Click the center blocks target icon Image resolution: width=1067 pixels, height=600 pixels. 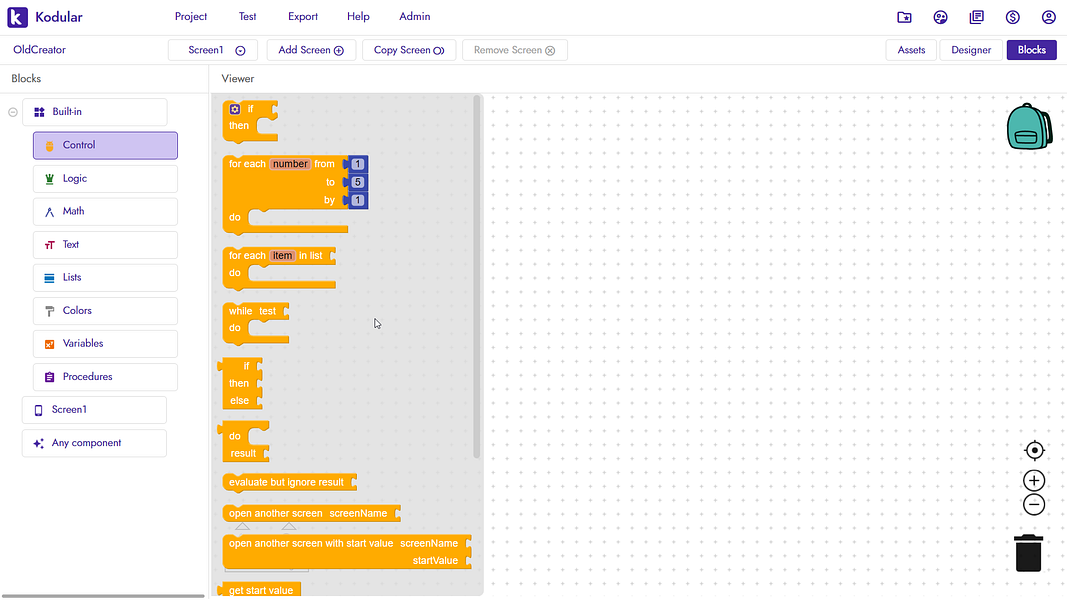1034,450
